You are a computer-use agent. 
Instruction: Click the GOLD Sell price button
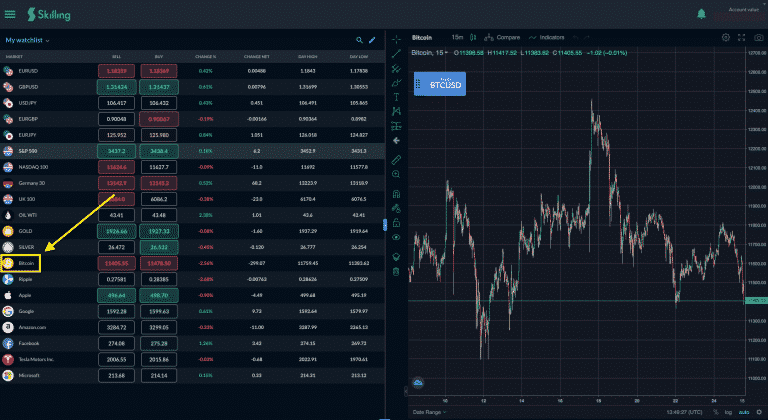coord(116,230)
